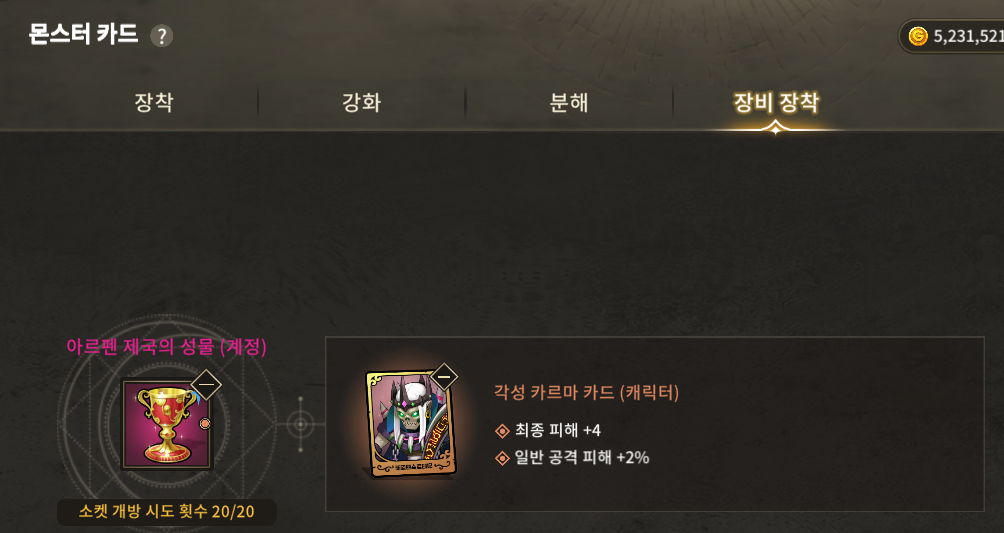Image resolution: width=1004 pixels, height=533 pixels.
Task: Go to the 분해 tab
Action: click(x=569, y=102)
